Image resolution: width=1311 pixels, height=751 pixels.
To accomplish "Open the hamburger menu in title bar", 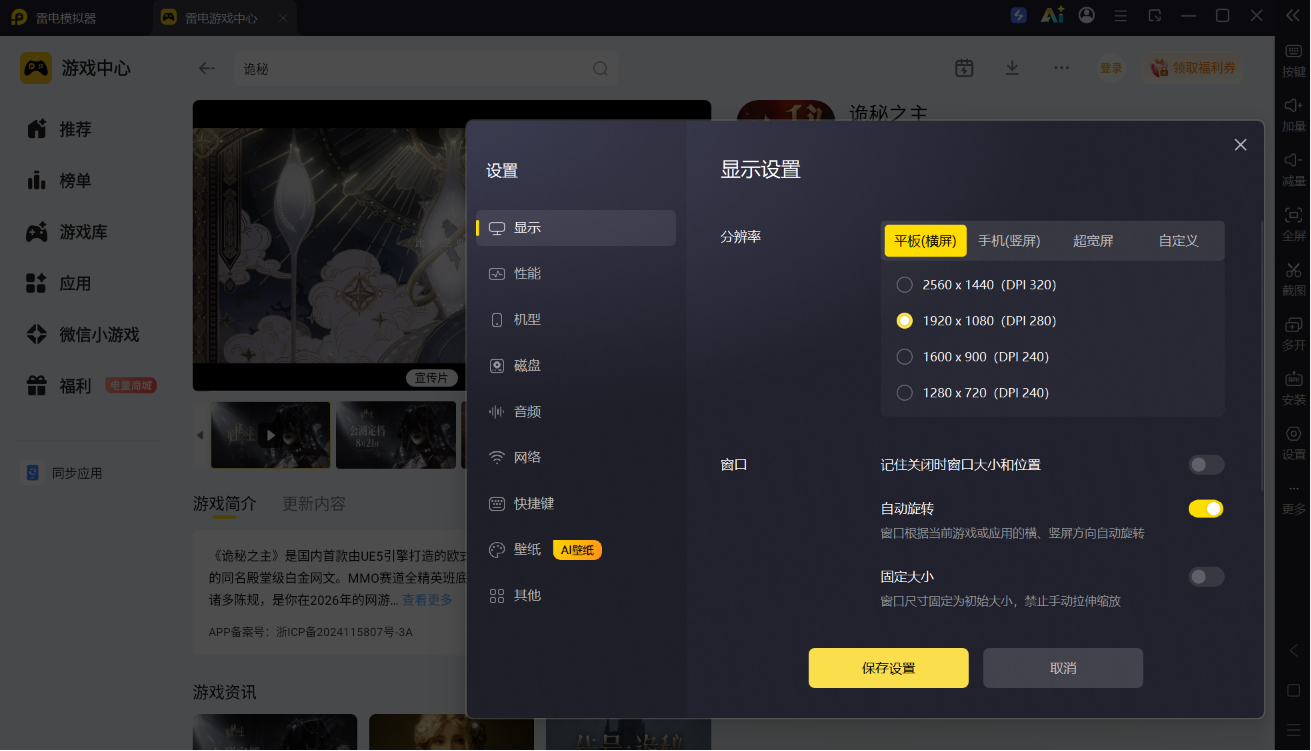I will pyautogui.click(x=1121, y=16).
